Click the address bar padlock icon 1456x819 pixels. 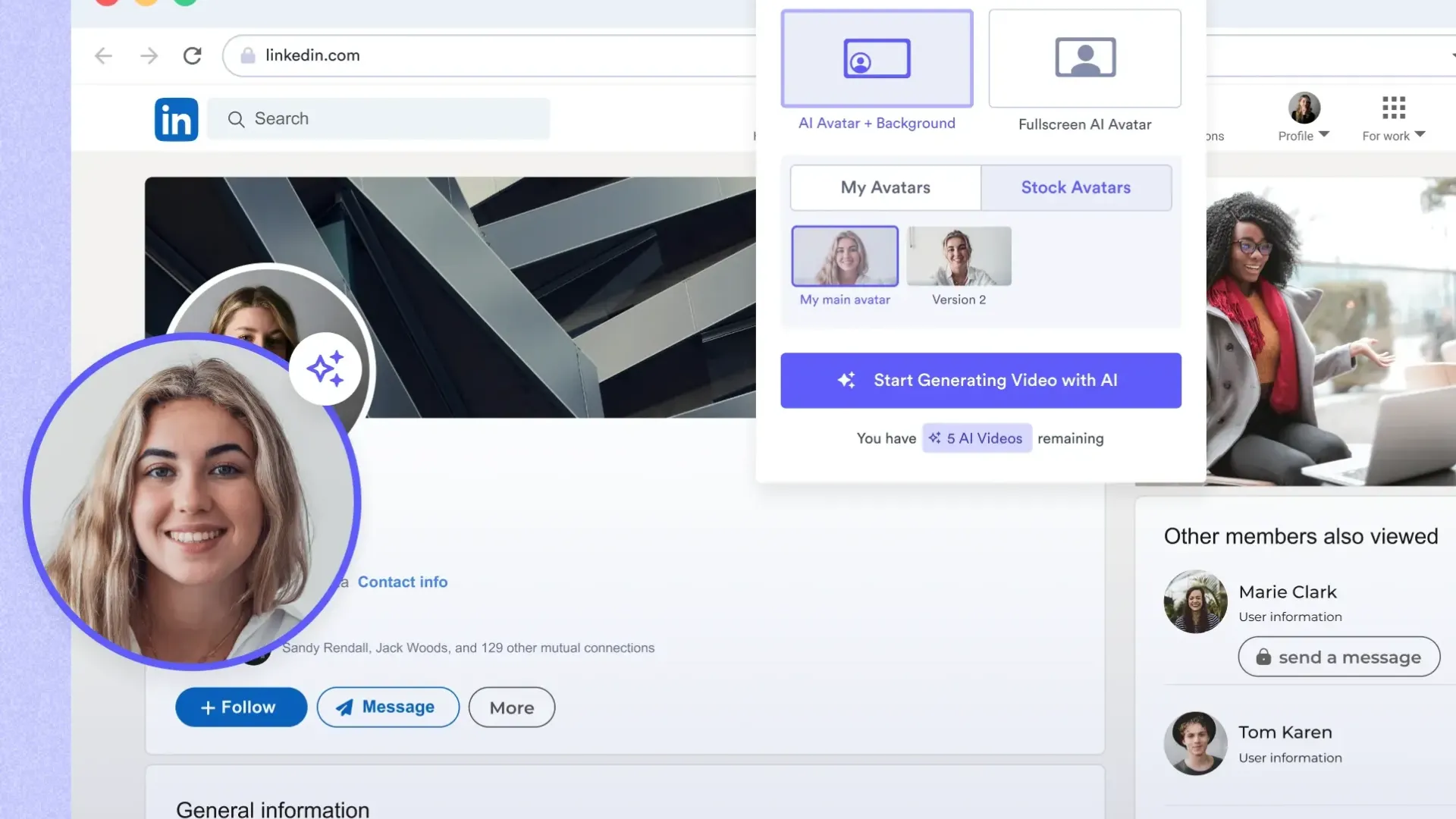(x=247, y=55)
